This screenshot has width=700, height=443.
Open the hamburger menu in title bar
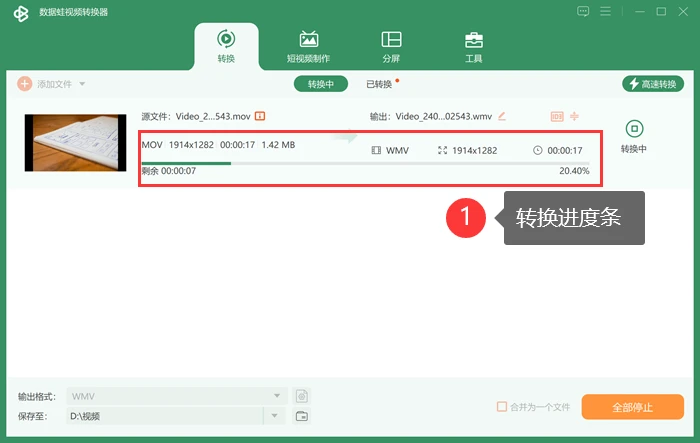[x=605, y=12]
